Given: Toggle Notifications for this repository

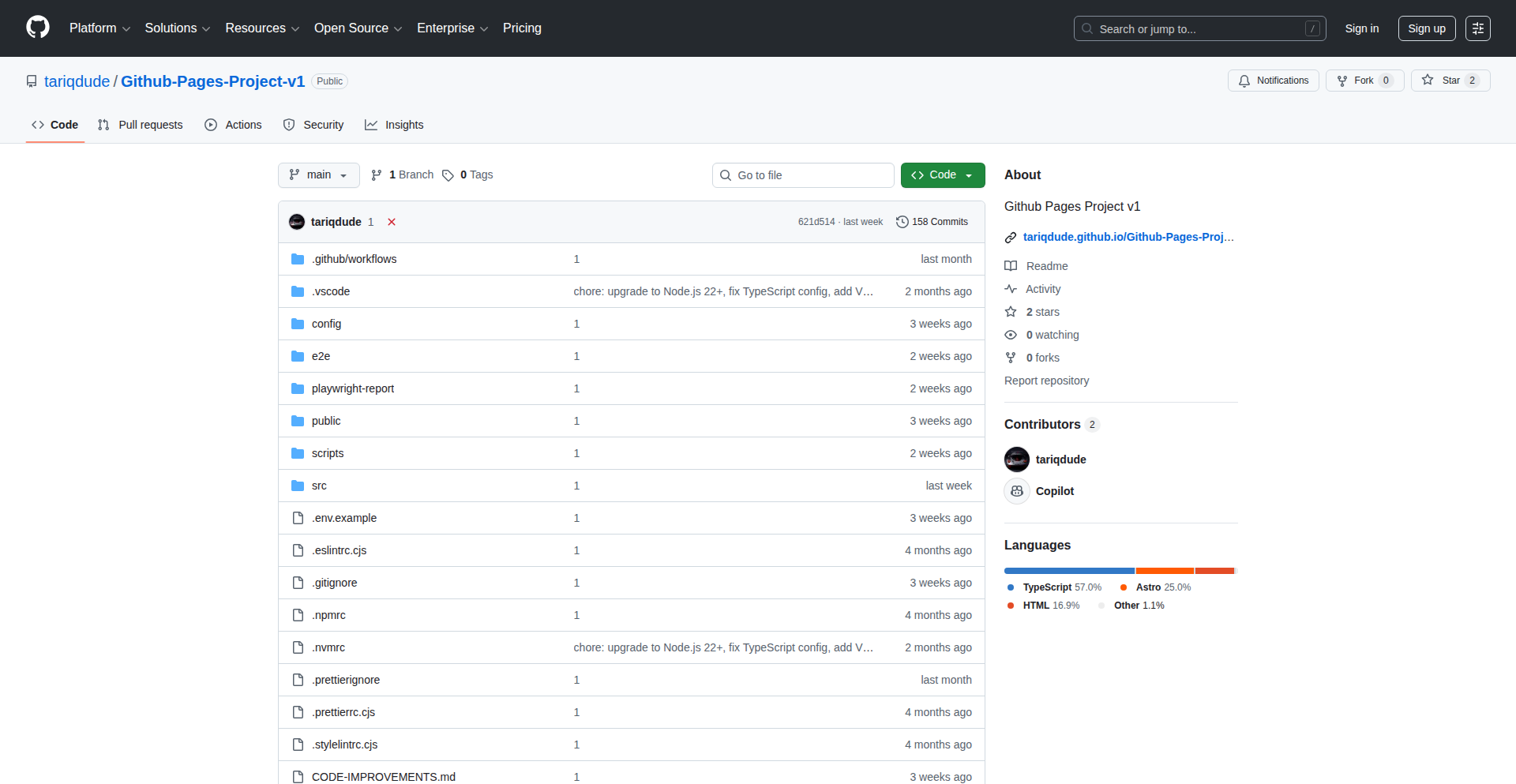Looking at the screenshot, I should click(x=1273, y=81).
